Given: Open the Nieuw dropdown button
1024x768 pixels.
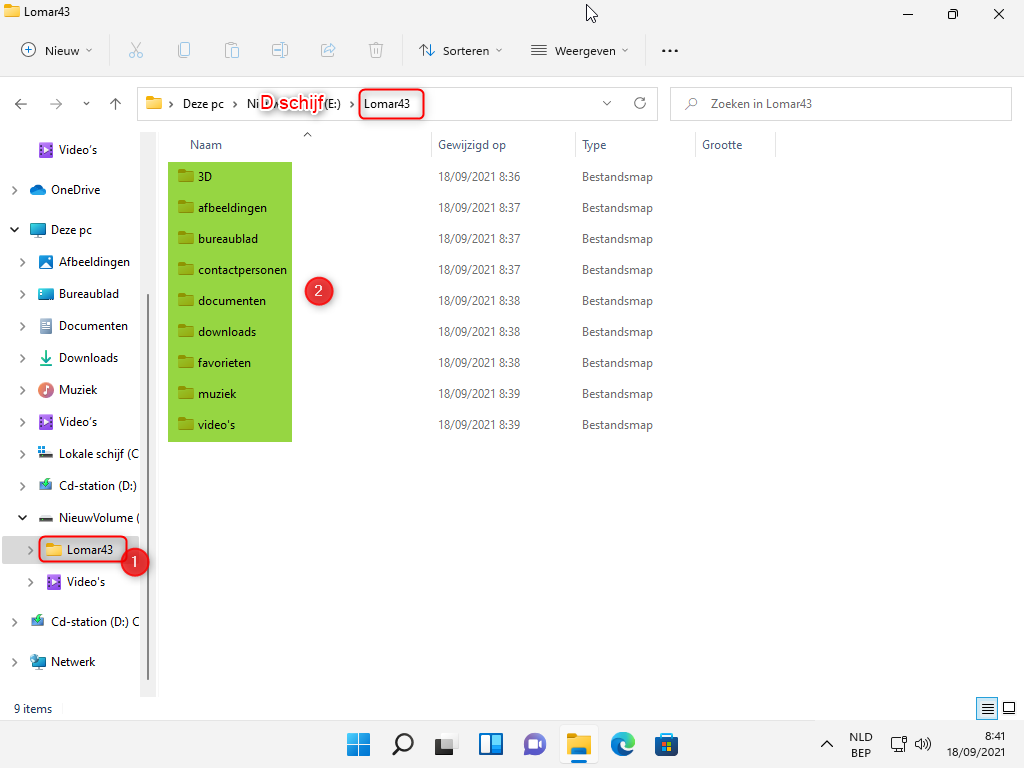Looking at the screenshot, I should tap(57, 50).
